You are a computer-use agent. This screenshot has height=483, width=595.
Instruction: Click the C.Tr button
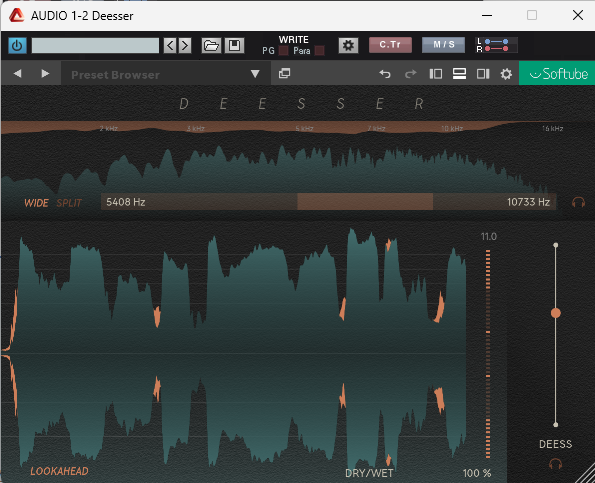pyautogui.click(x=390, y=45)
